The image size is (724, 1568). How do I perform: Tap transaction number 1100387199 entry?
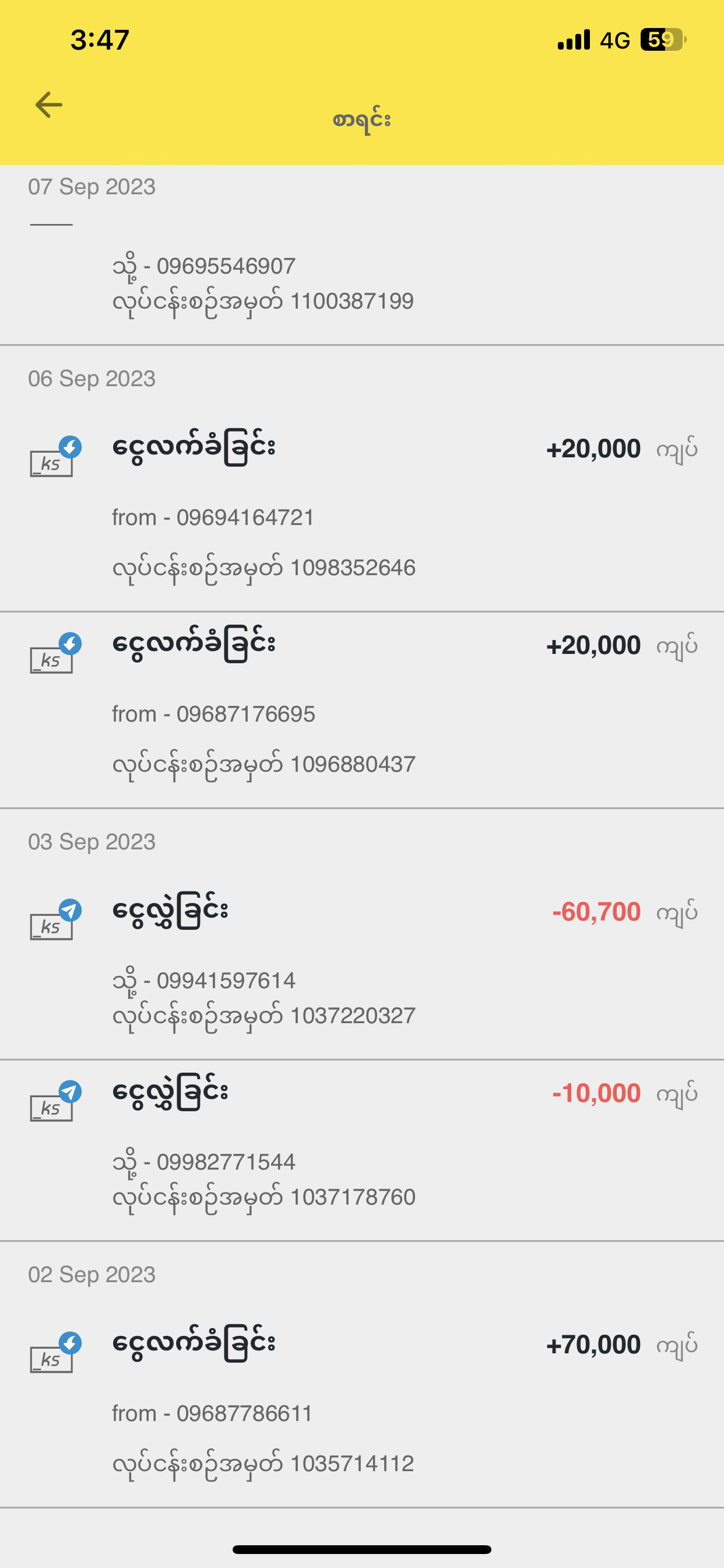[x=263, y=302]
